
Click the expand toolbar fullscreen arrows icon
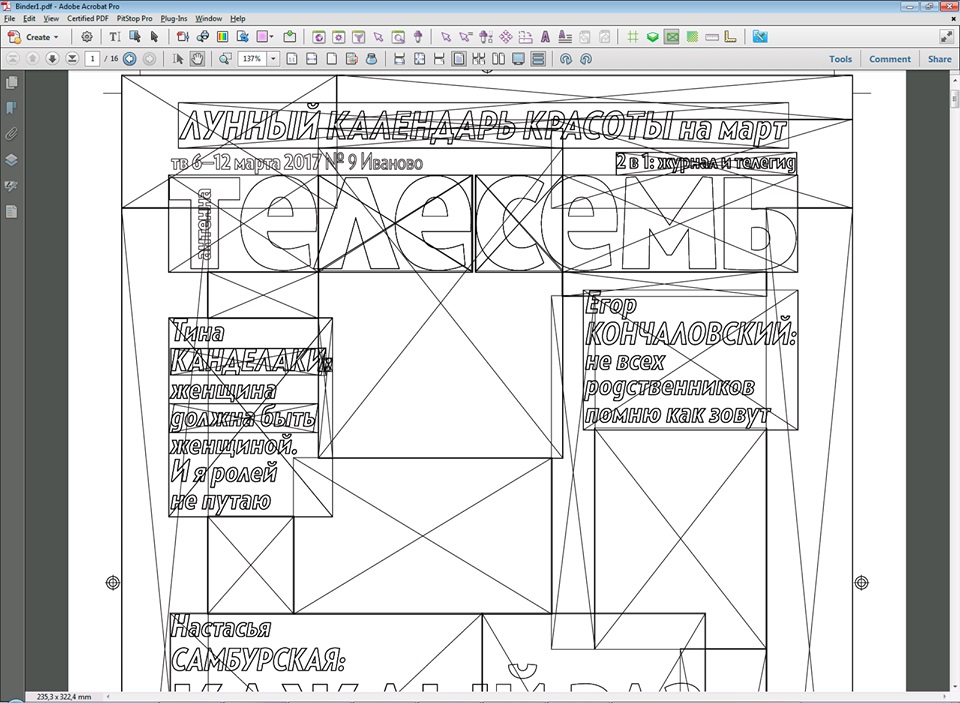point(947,37)
